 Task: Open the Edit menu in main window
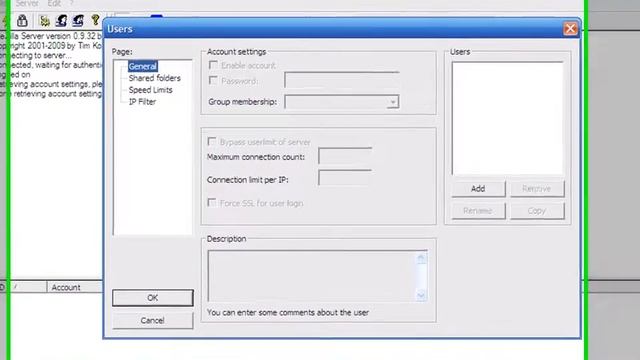pyautogui.click(x=53, y=4)
